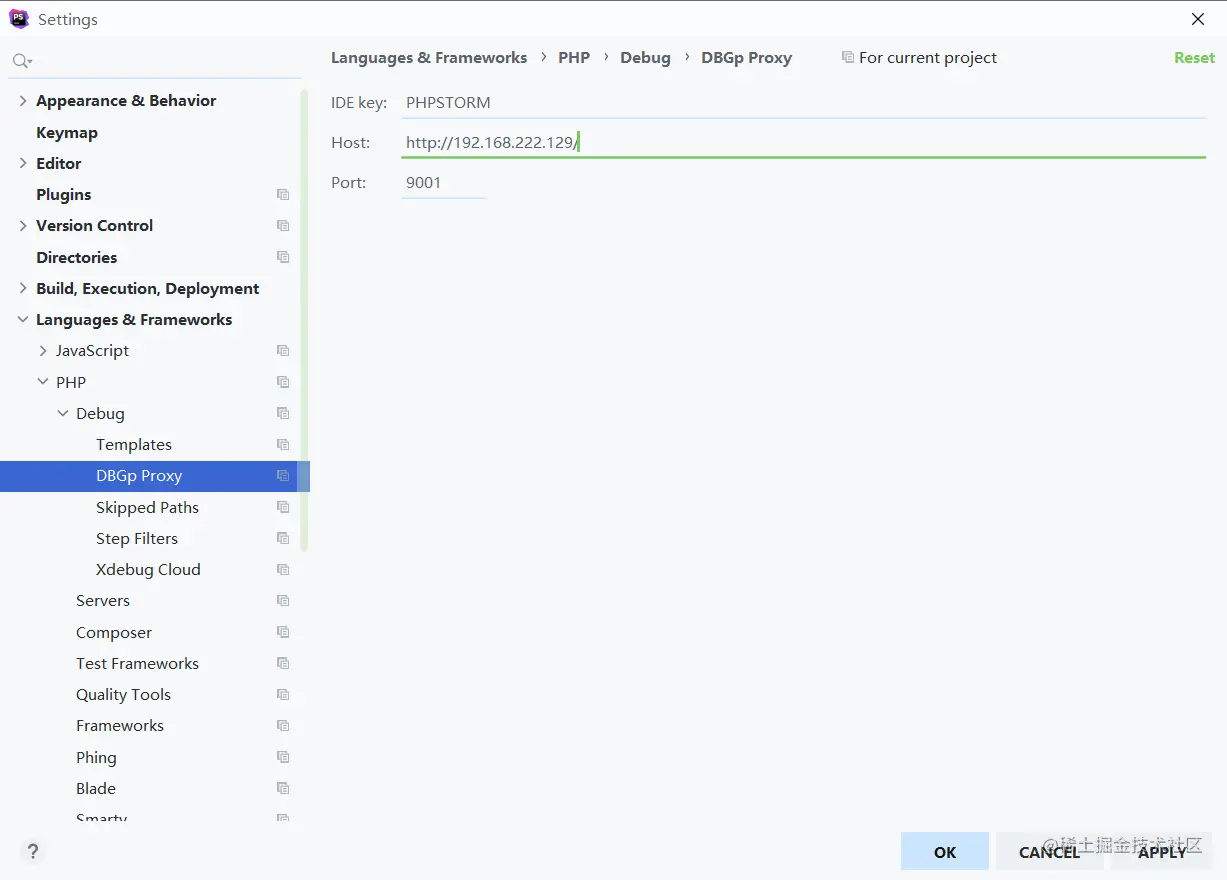Expand the Editor section
The height and width of the screenshot is (880, 1227).
23,163
